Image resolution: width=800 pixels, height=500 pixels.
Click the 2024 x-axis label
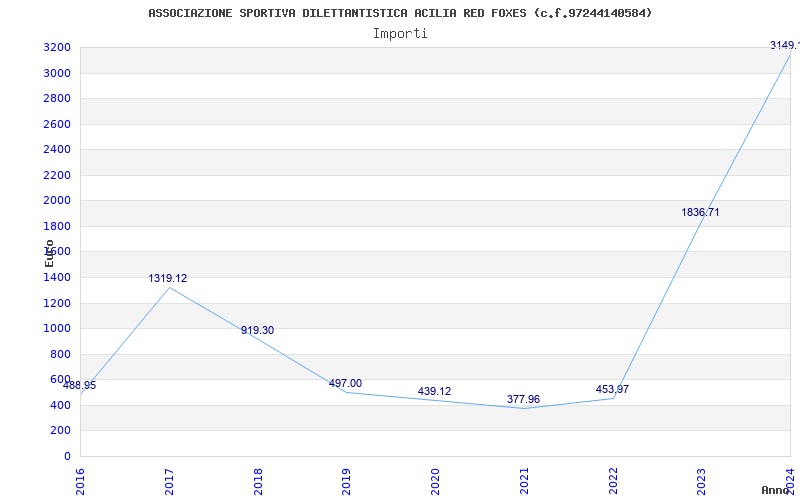coord(790,482)
